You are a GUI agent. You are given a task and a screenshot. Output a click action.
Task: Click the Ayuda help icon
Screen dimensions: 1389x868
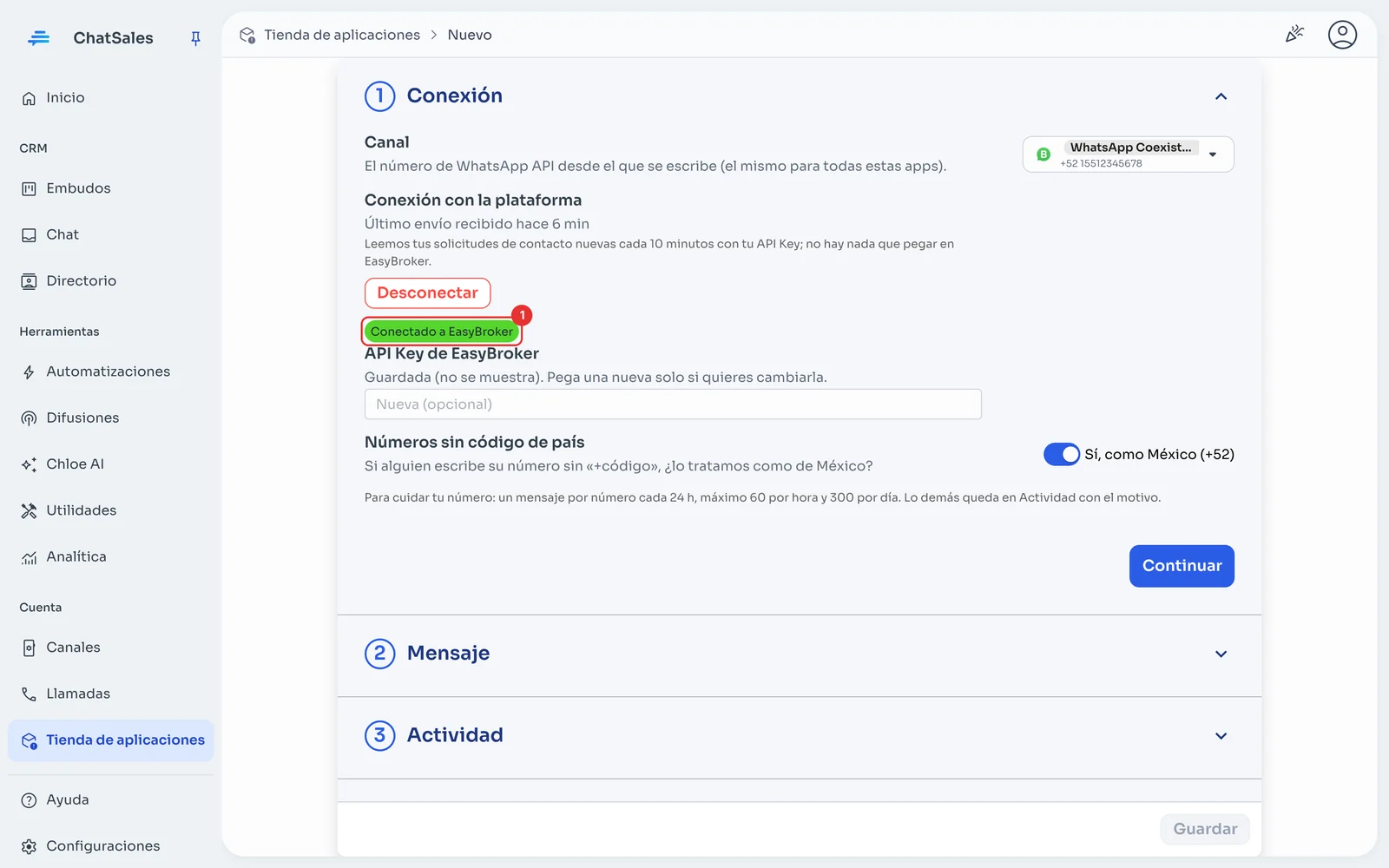coord(29,800)
